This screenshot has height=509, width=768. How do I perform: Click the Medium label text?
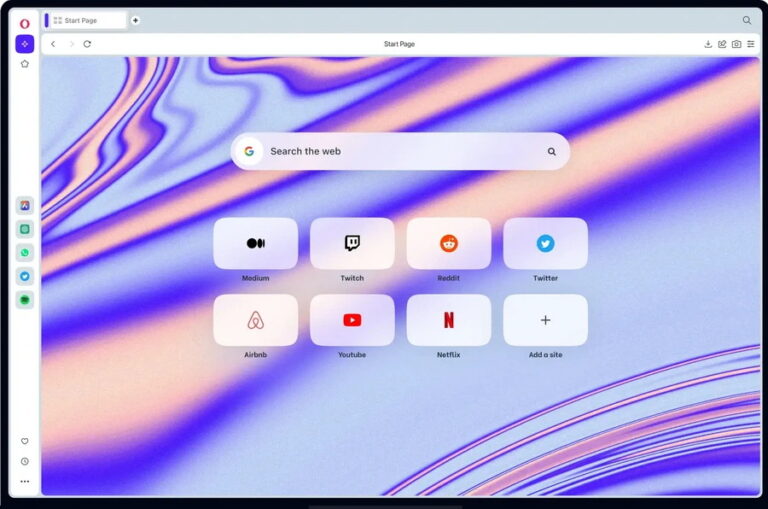[x=256, y=278]
